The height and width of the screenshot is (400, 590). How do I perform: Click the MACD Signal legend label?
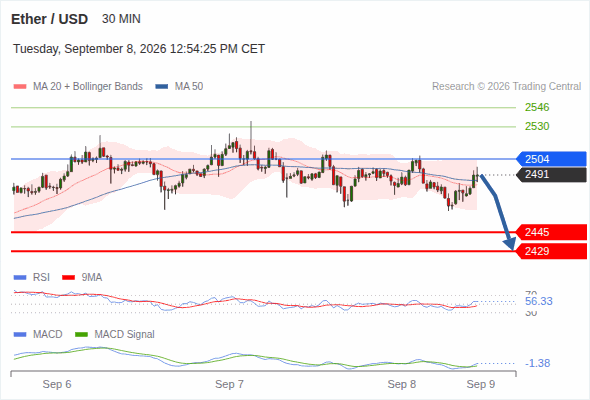(x=125, y=335)
